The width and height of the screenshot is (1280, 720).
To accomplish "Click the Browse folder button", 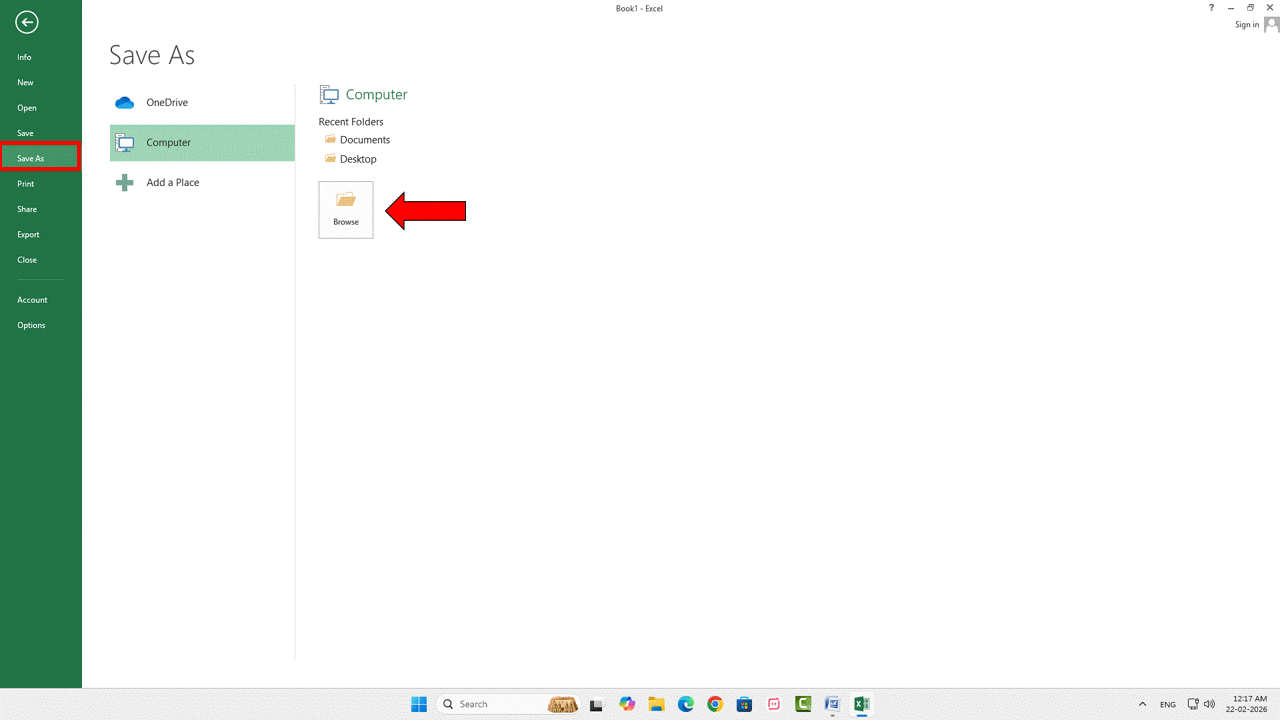I will point(346,209).
